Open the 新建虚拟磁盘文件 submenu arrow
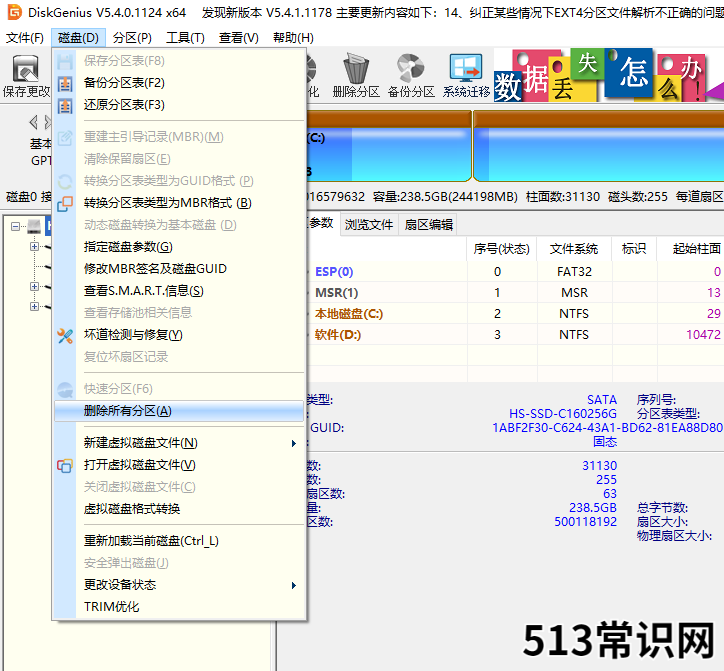 294,443
